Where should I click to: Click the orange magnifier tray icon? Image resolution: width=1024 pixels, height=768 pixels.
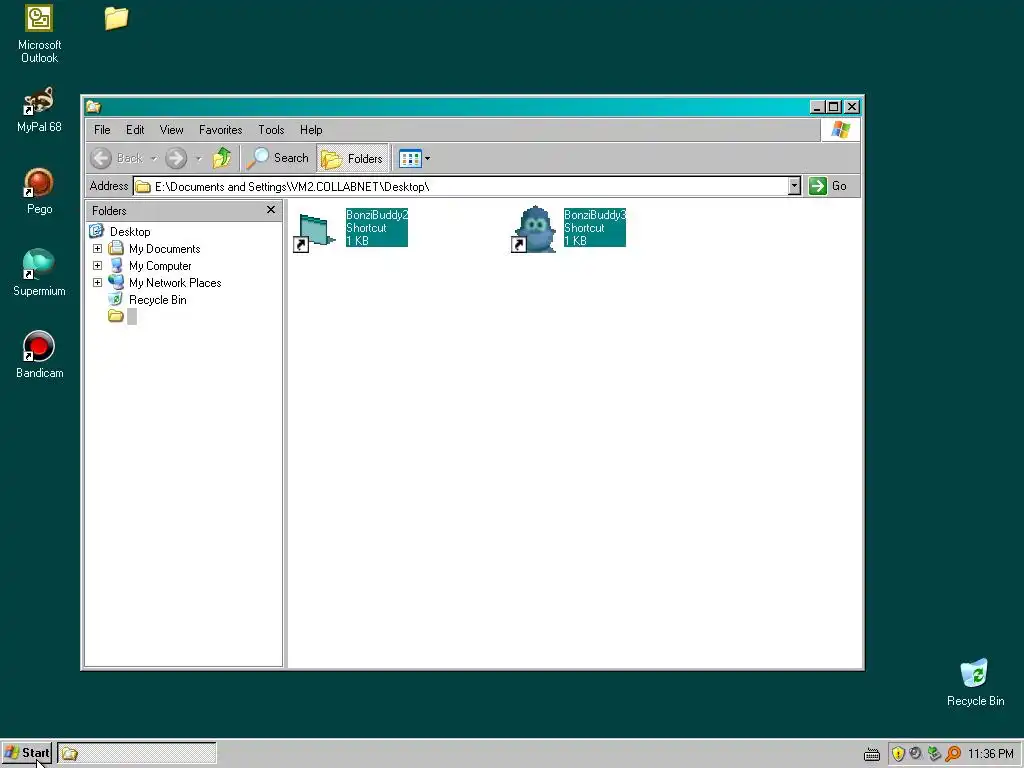click(953, 754)
